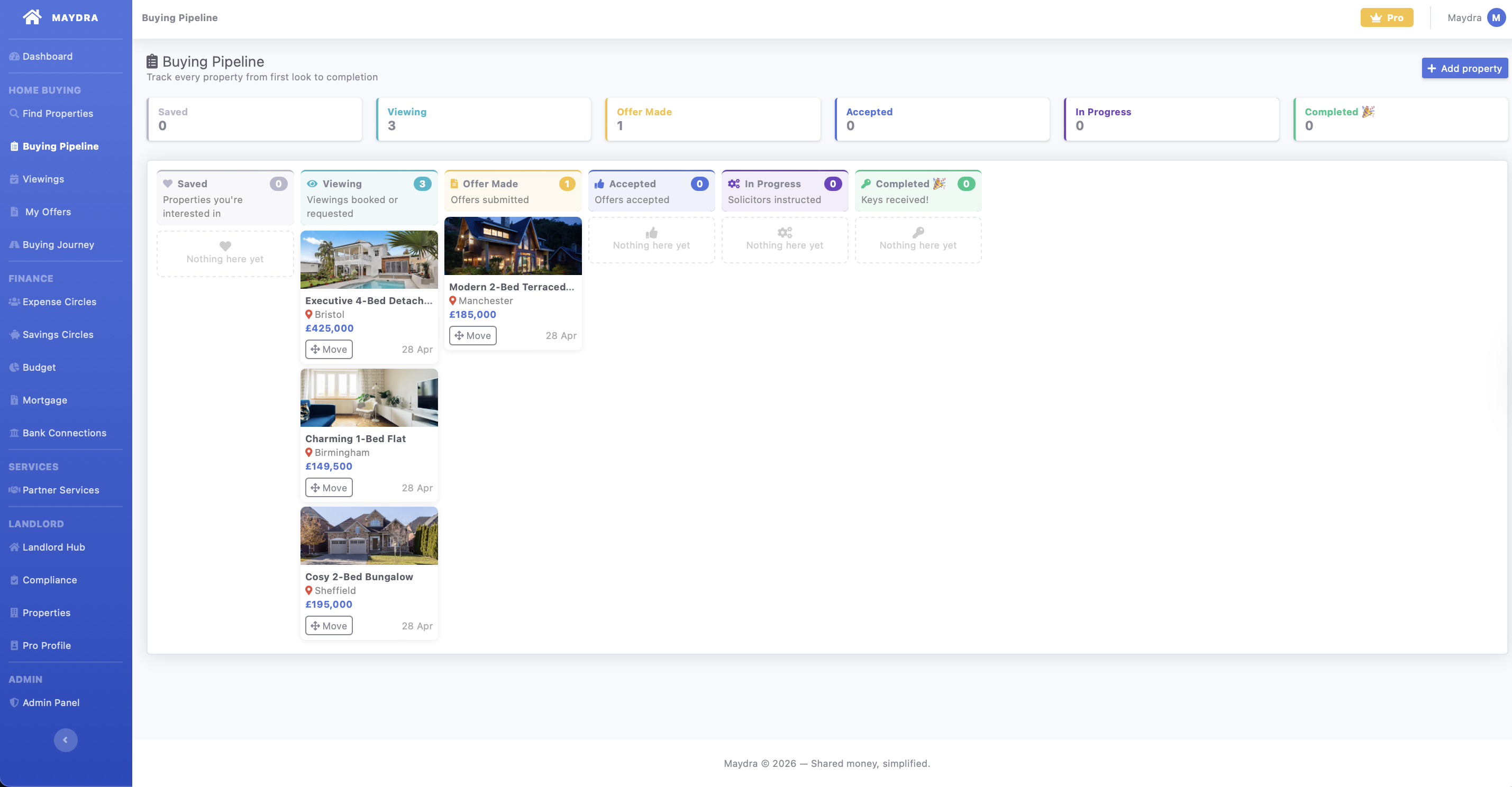The height and width of the screenshot is (787, 1512).
Task: Click the Sheffield location text
Action: [x=335, y=590]
